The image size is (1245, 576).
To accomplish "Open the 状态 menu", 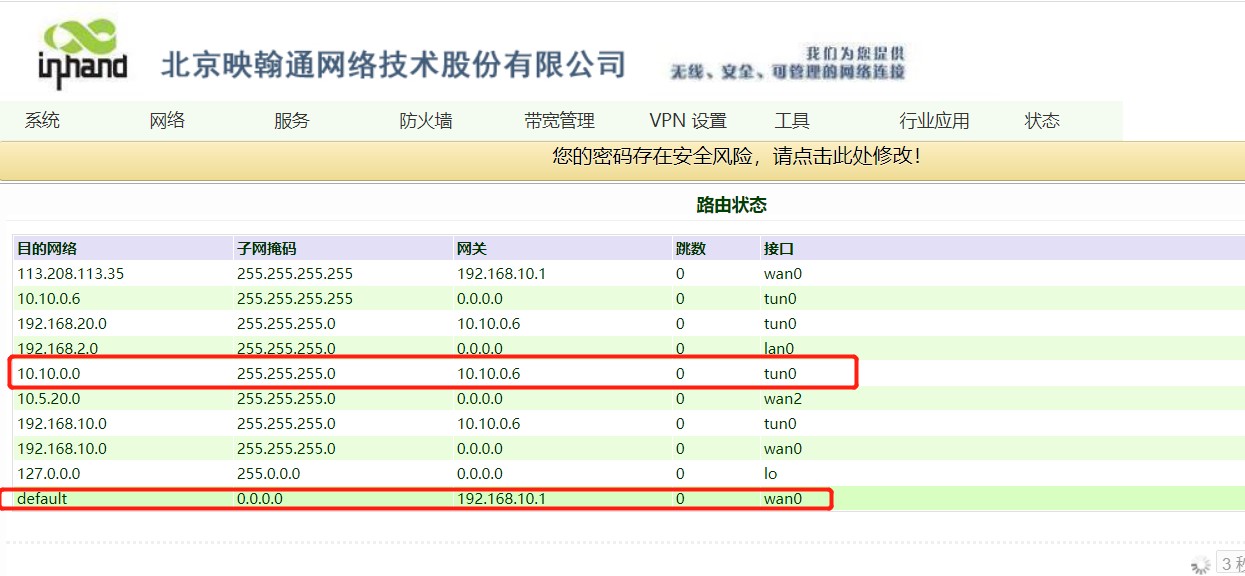I will tap(1042, 121).
